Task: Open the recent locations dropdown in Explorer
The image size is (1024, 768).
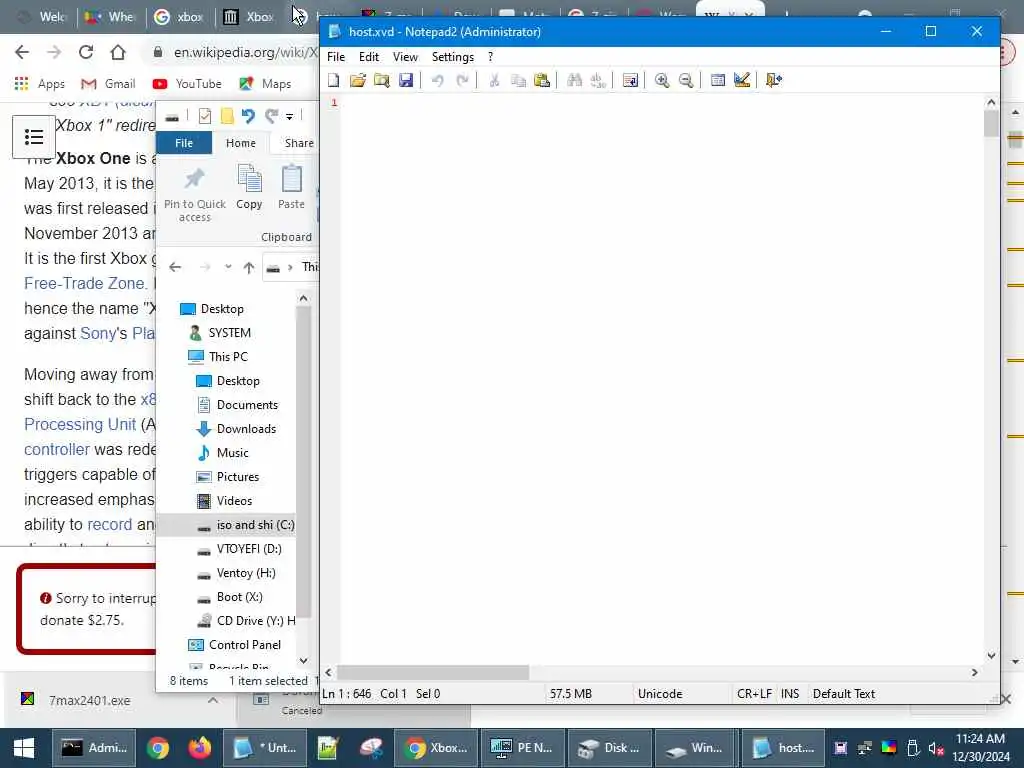Action: 228,266
